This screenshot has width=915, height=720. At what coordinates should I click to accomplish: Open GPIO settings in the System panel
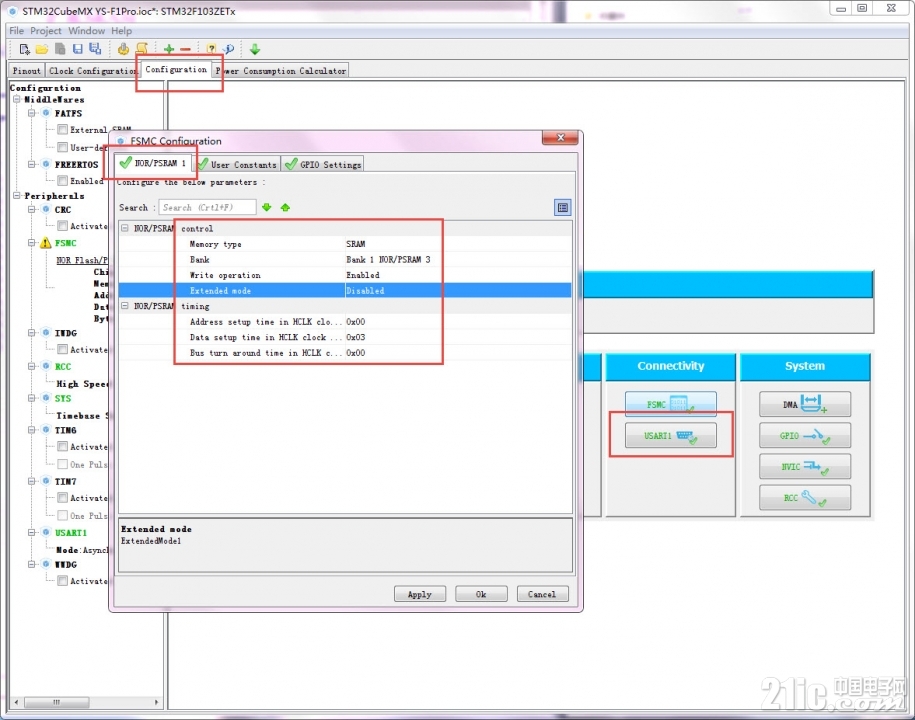805,435
